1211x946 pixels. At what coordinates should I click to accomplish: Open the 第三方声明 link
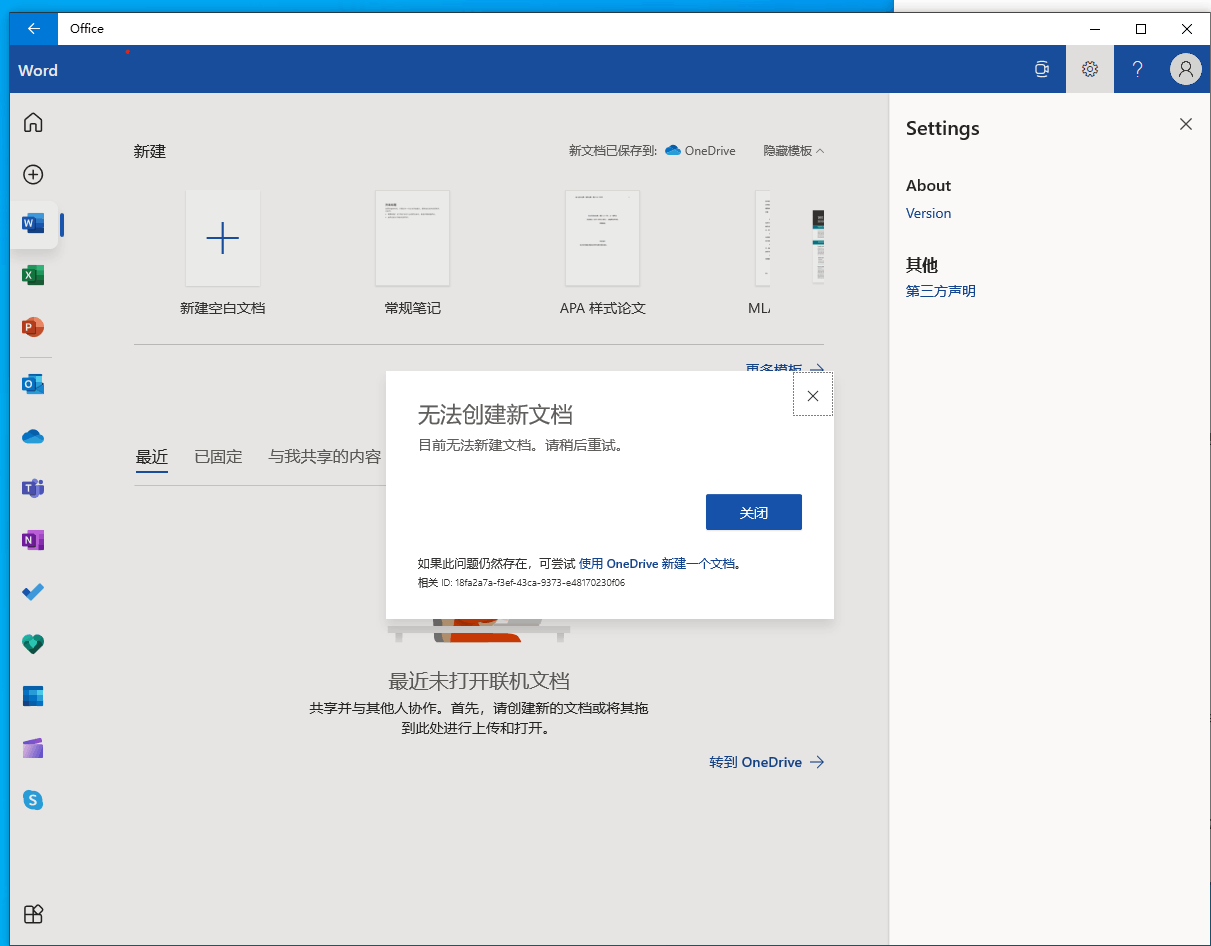pyautogui.click(x=941, y=291)
